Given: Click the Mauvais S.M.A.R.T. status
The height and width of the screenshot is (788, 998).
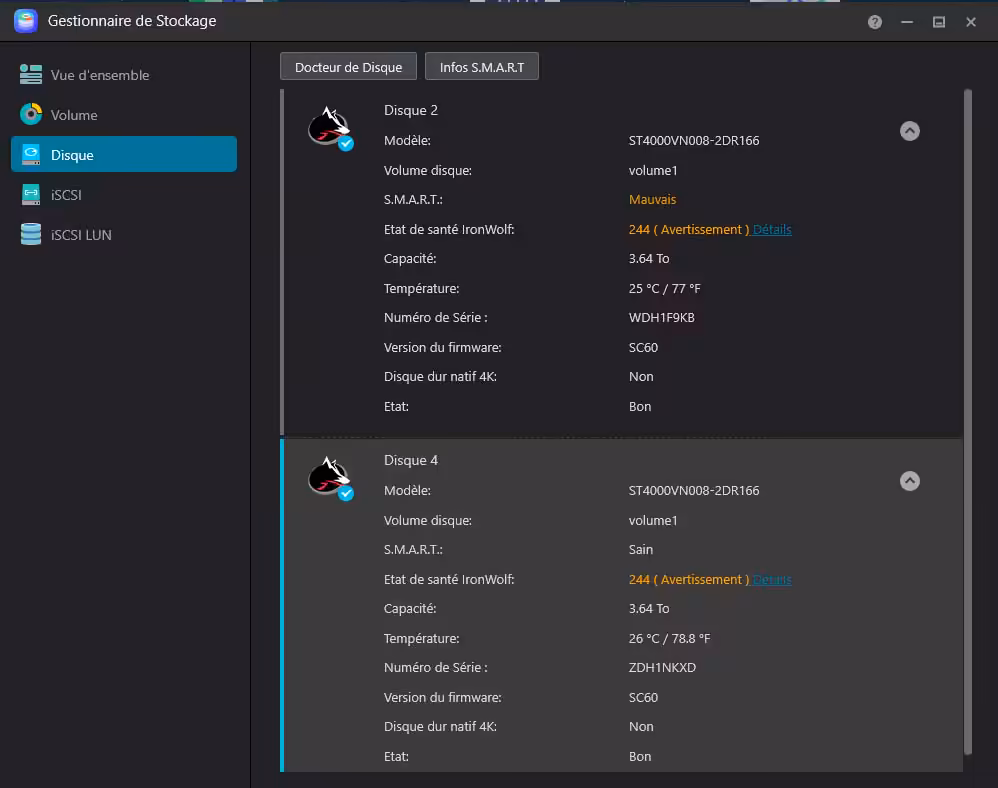Looking at the screenshot, I should tap(652, 199).
